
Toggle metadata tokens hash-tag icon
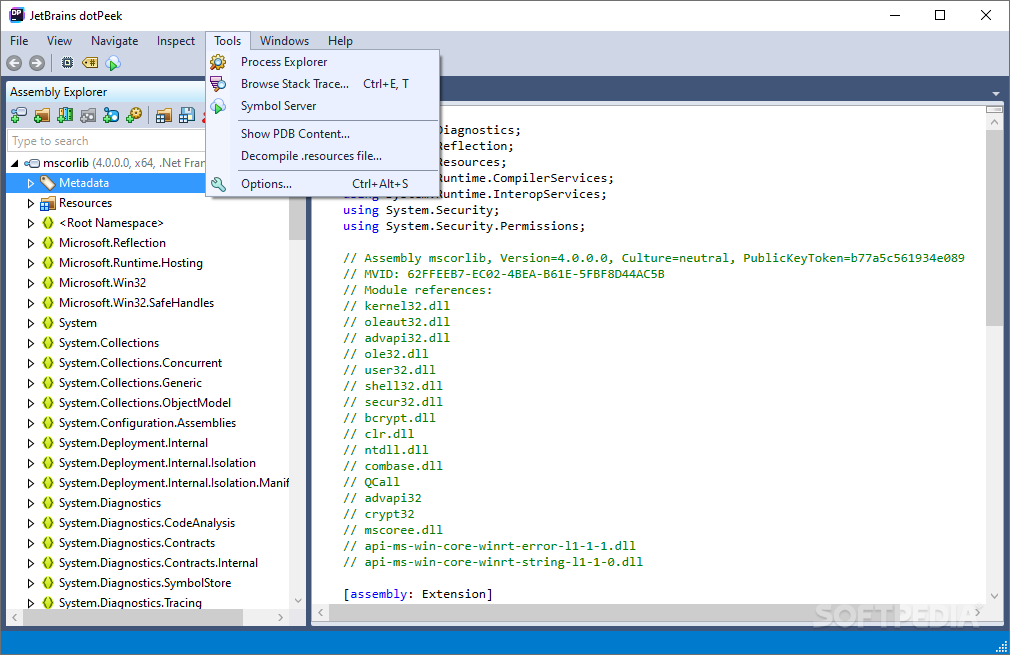point(90,62)
